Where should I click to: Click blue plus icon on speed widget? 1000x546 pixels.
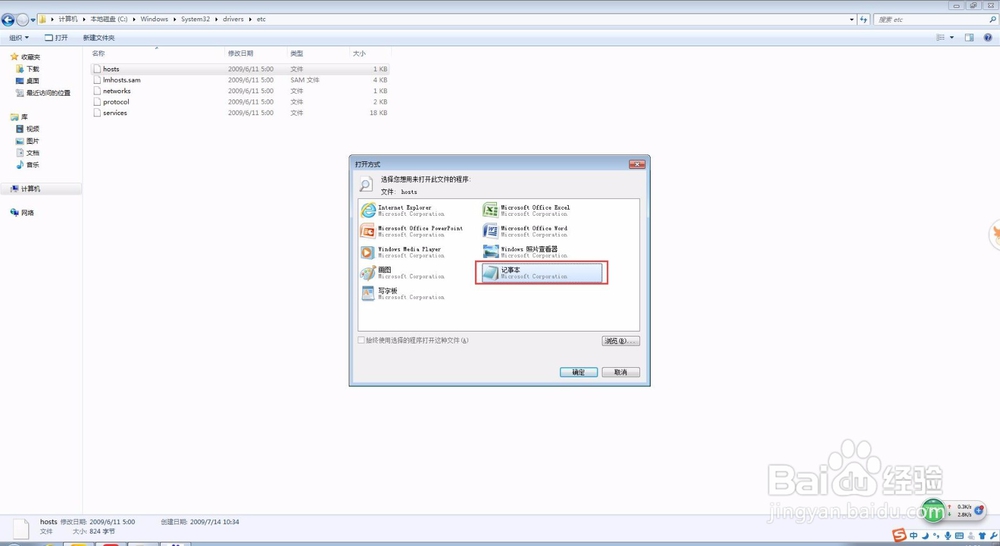[979, 510]
